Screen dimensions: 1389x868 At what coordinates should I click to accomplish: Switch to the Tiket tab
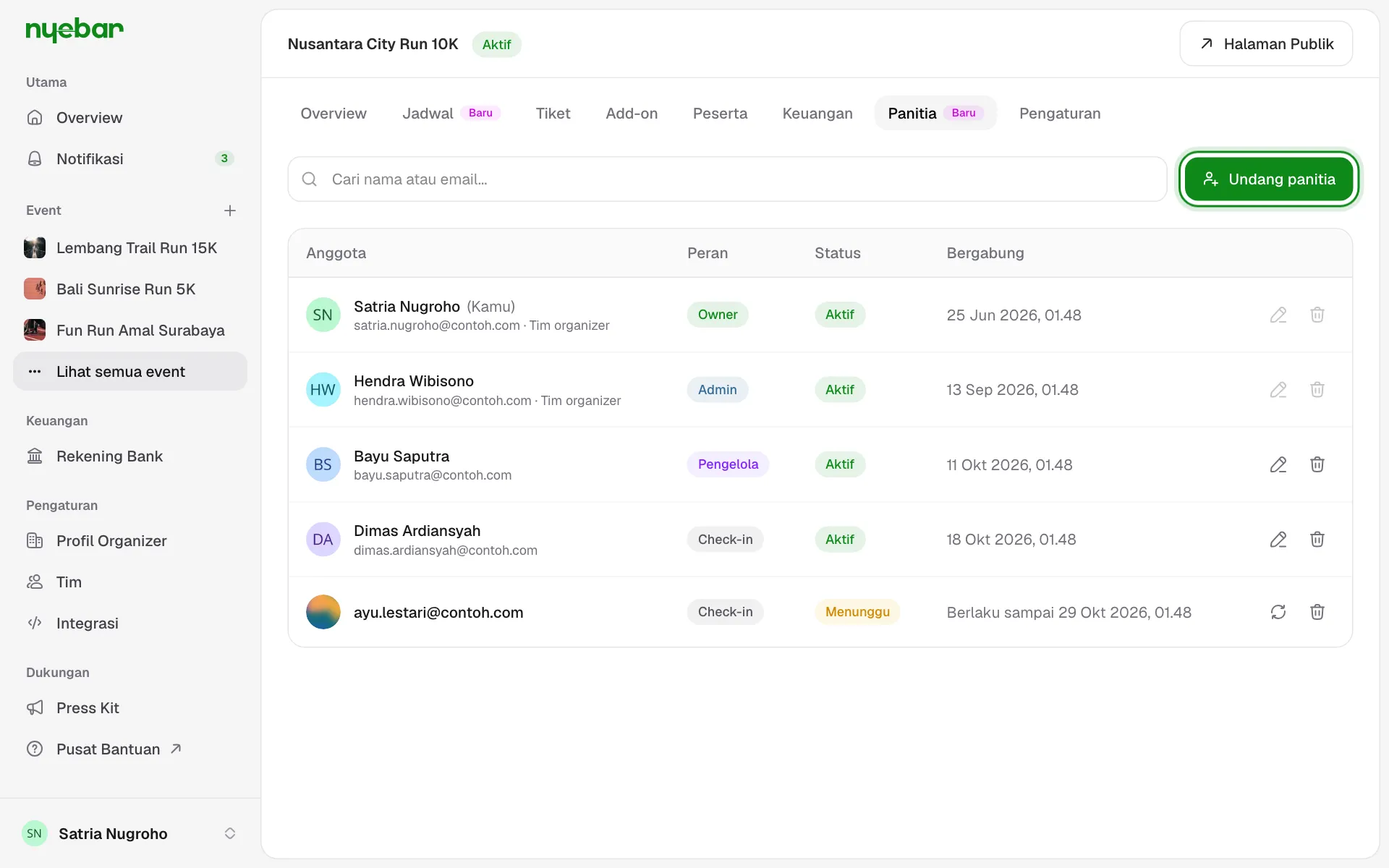(553, 114)
